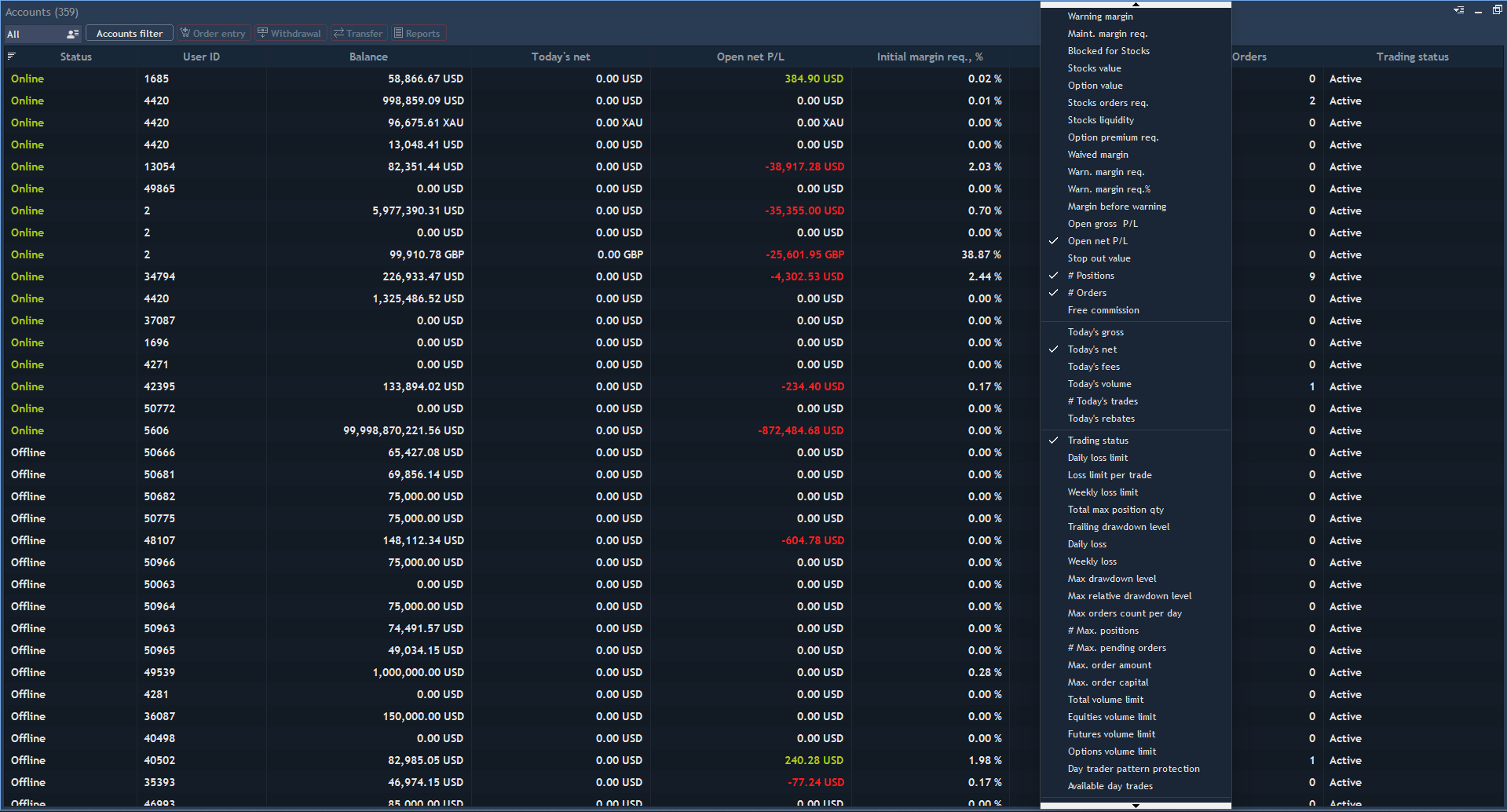Screen dimensions: 1507x812
Task: Select the Online account with User ID 5606
Action: coord(157,430)
